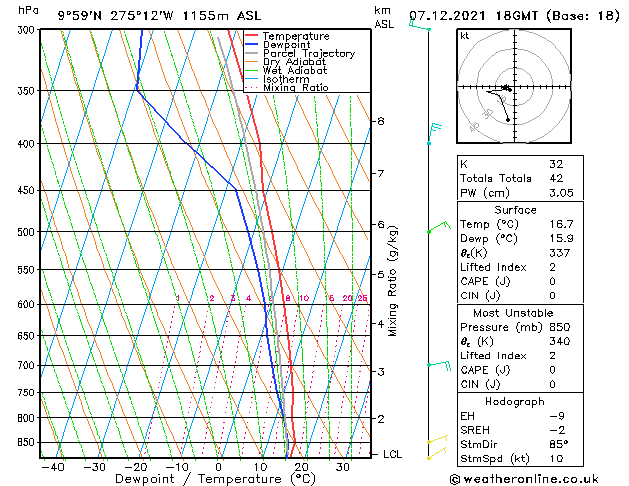Click the 8 km altitude label
The height and width of the screenshot is (486, 629).
(381, 121)
